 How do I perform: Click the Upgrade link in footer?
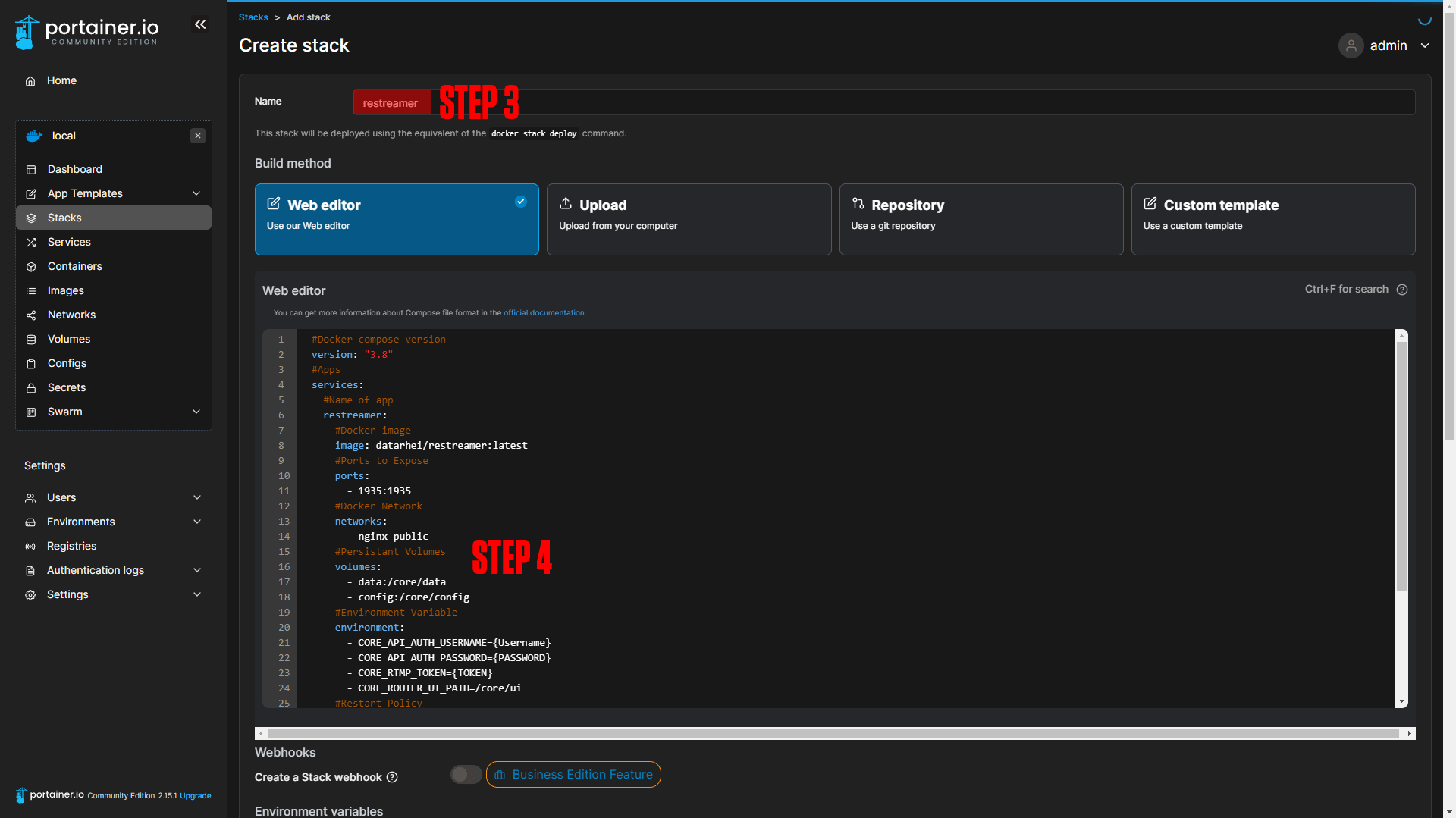click(x=196, y=796)
